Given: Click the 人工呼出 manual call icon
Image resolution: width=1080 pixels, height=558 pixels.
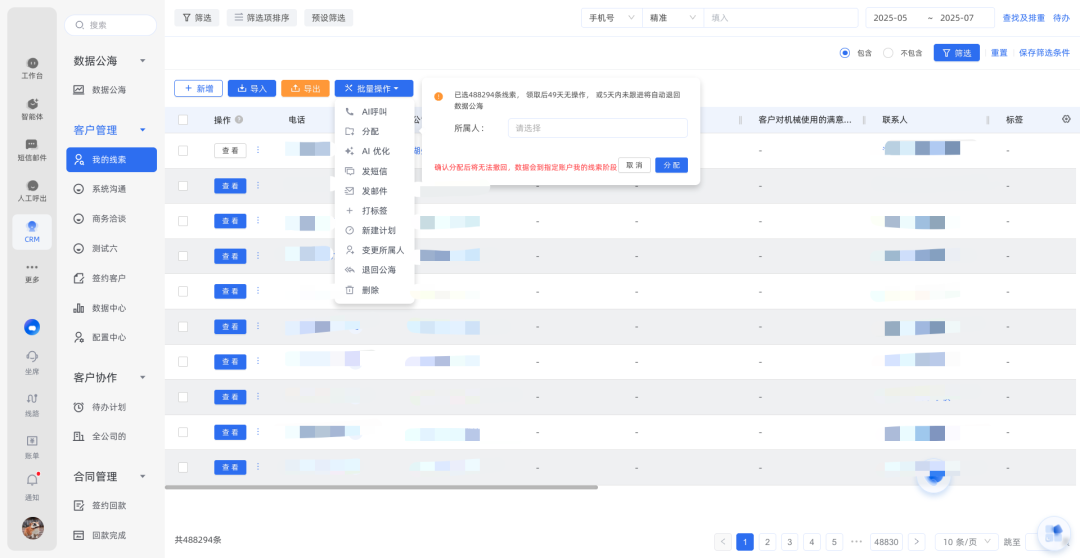Looking at the screenshot, I should coord(32,188).
